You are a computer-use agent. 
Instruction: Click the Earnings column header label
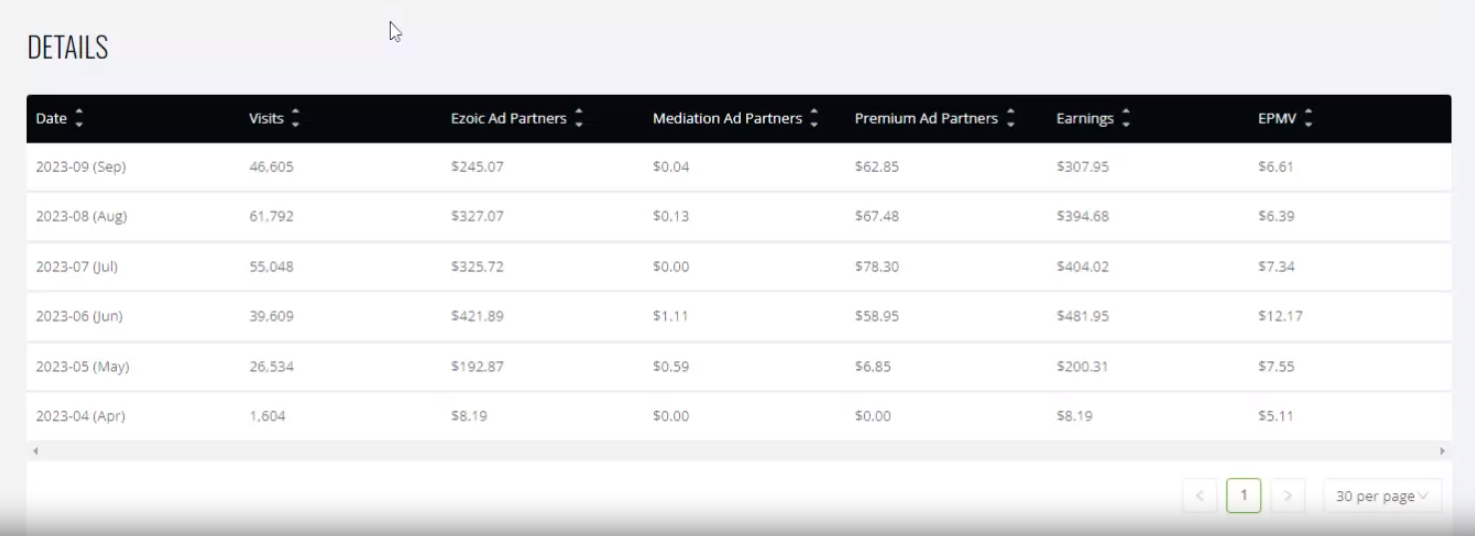coord(1085,119)
